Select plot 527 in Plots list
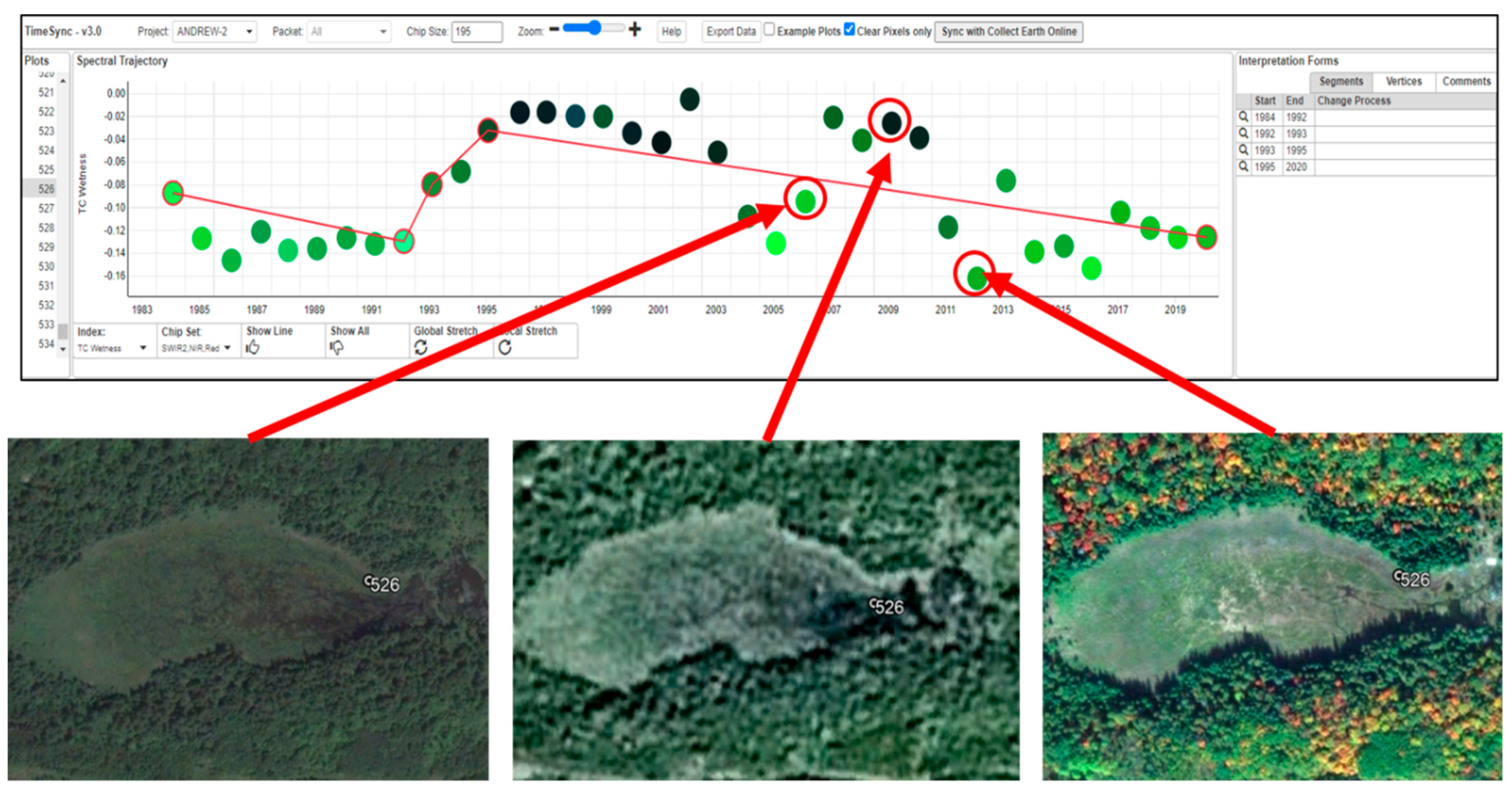 coord(46,208)
